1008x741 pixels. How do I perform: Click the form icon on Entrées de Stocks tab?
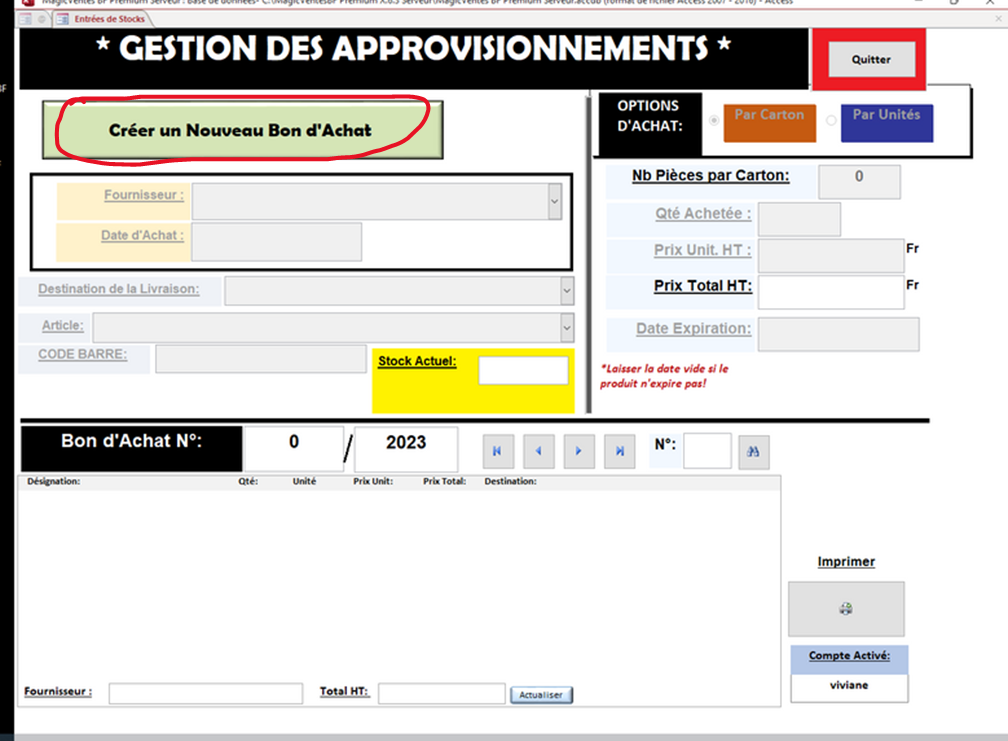[62, 19]
